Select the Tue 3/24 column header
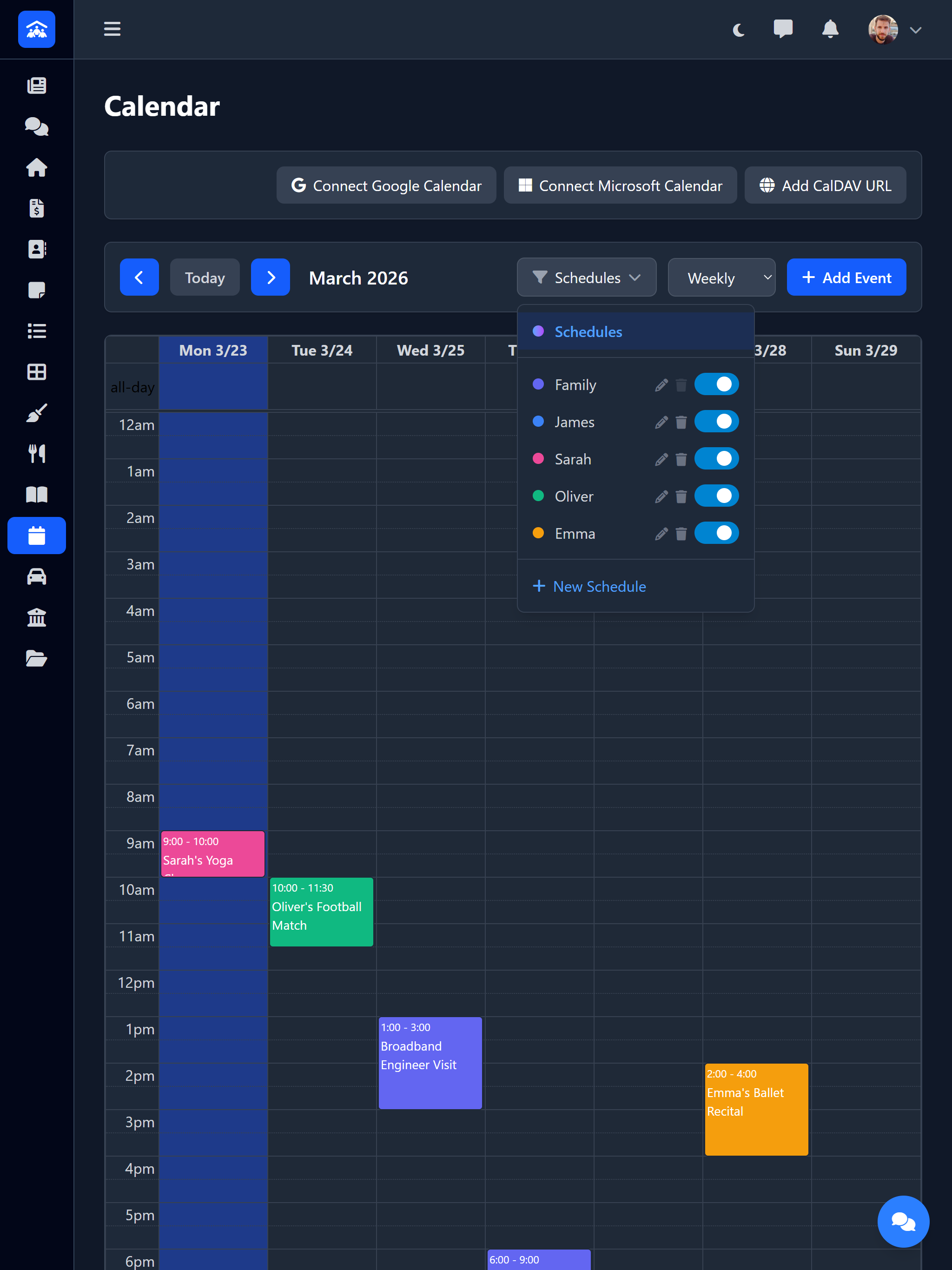The image size is (952, 1270). [x=322, y=350]
